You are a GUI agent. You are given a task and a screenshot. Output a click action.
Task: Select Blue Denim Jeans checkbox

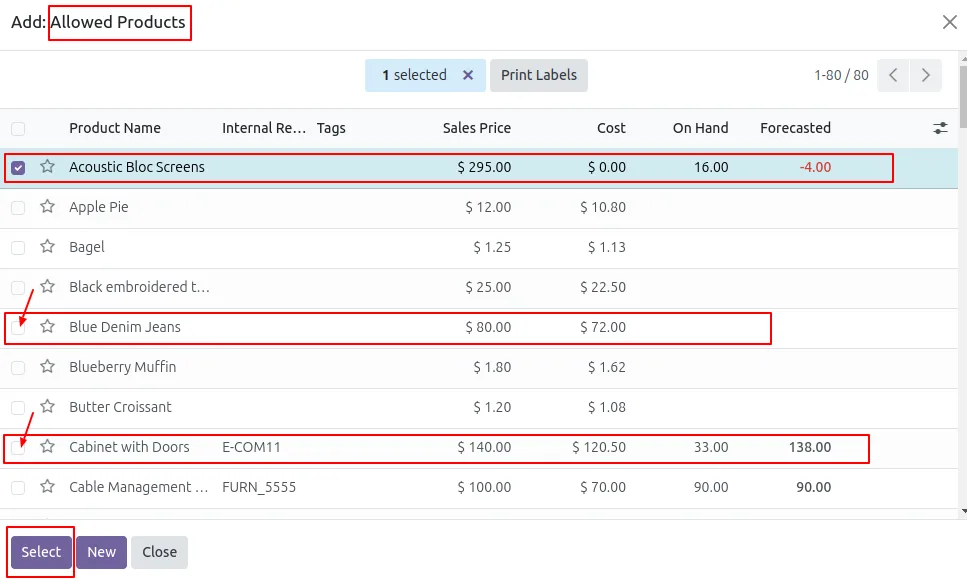[18, 328]
